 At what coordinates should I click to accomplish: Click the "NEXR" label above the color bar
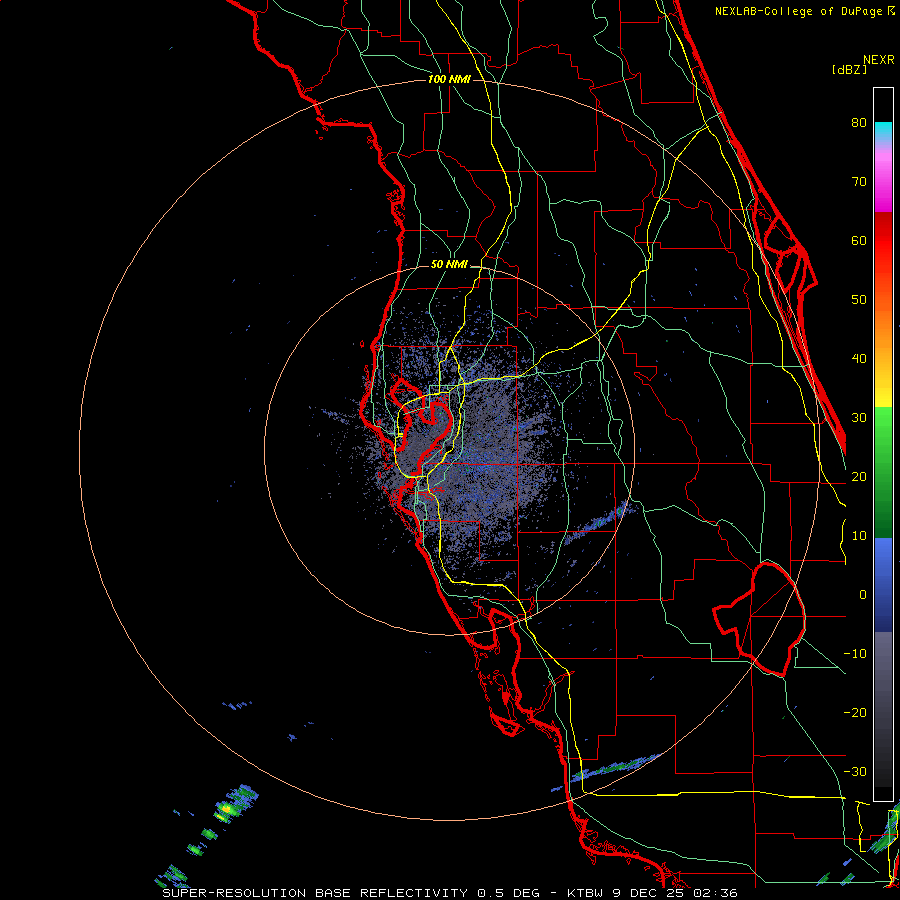click(x=879, y=60)
